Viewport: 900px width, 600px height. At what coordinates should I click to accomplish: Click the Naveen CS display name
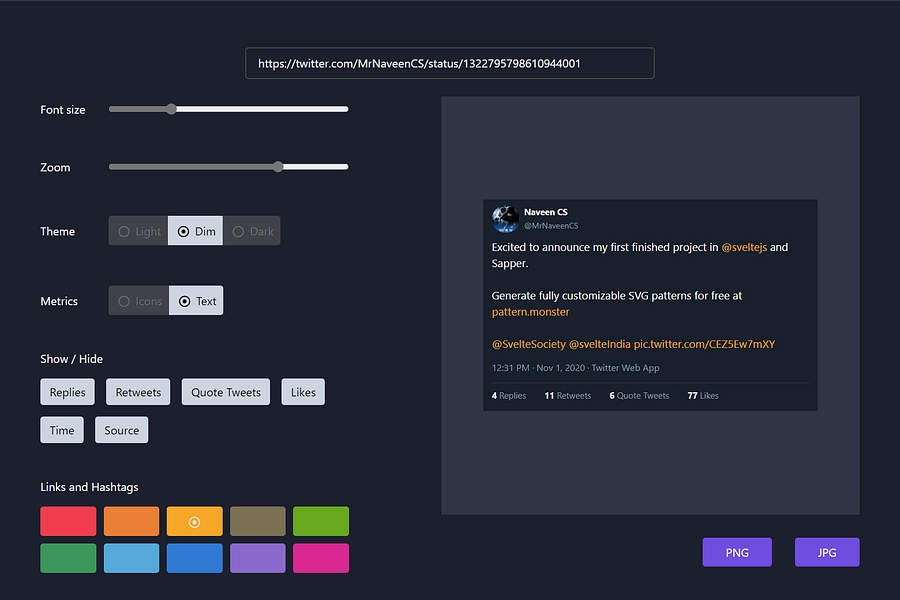click(x=546, y=212)
